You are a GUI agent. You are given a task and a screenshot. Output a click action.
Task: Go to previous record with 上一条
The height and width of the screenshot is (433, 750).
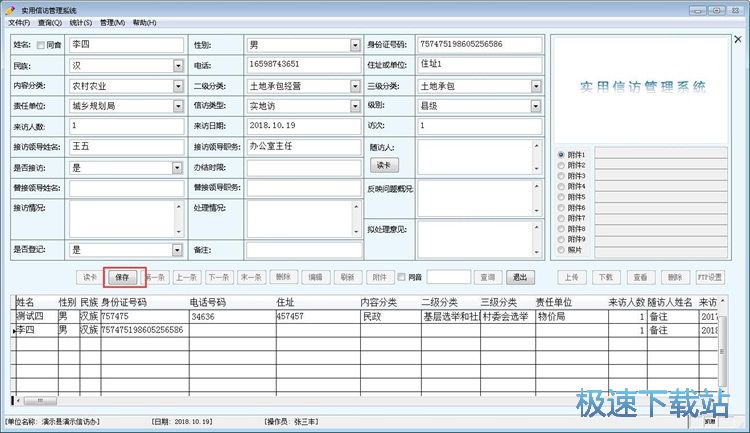(187, 277)
